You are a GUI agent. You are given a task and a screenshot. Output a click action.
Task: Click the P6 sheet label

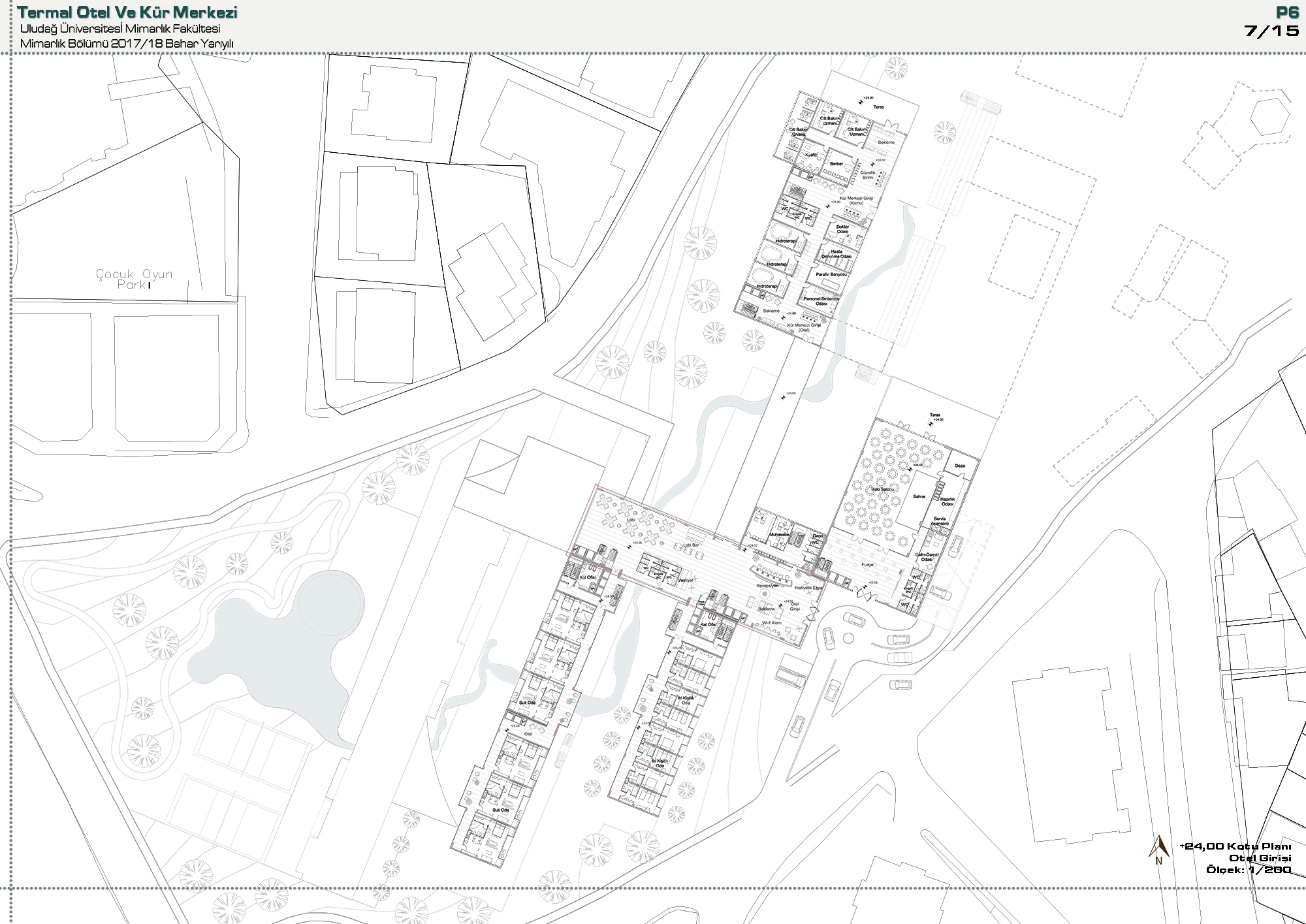point(1286,13)
